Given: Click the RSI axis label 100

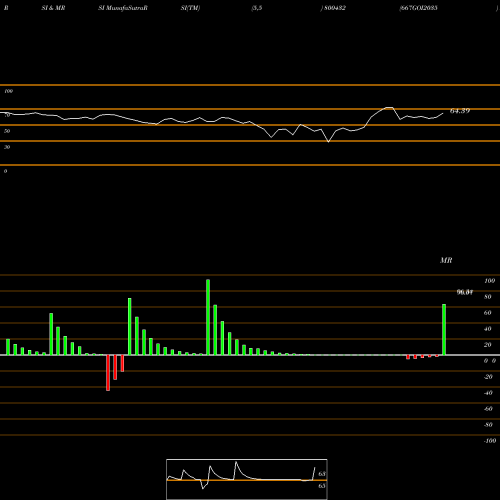Looking at the screenshot, I should tap(8, 91).
